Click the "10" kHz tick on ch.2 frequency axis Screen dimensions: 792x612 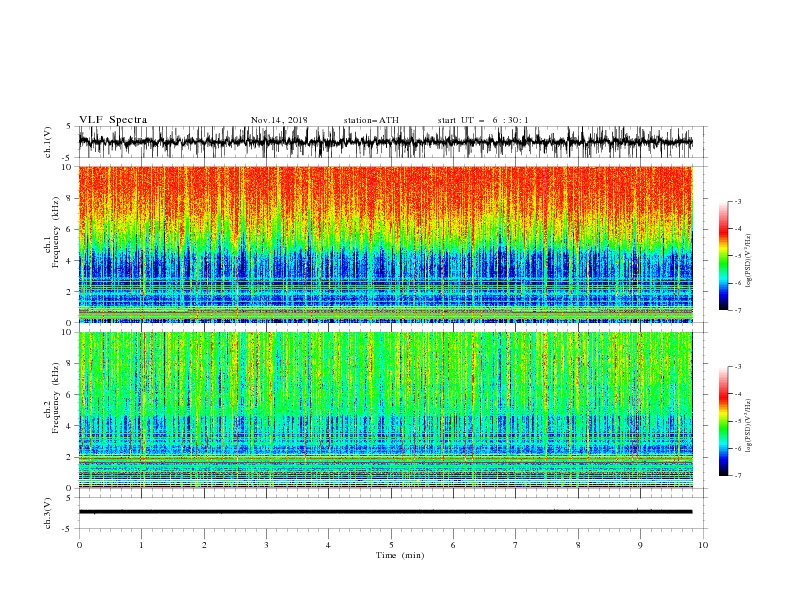tap(68, 332)
